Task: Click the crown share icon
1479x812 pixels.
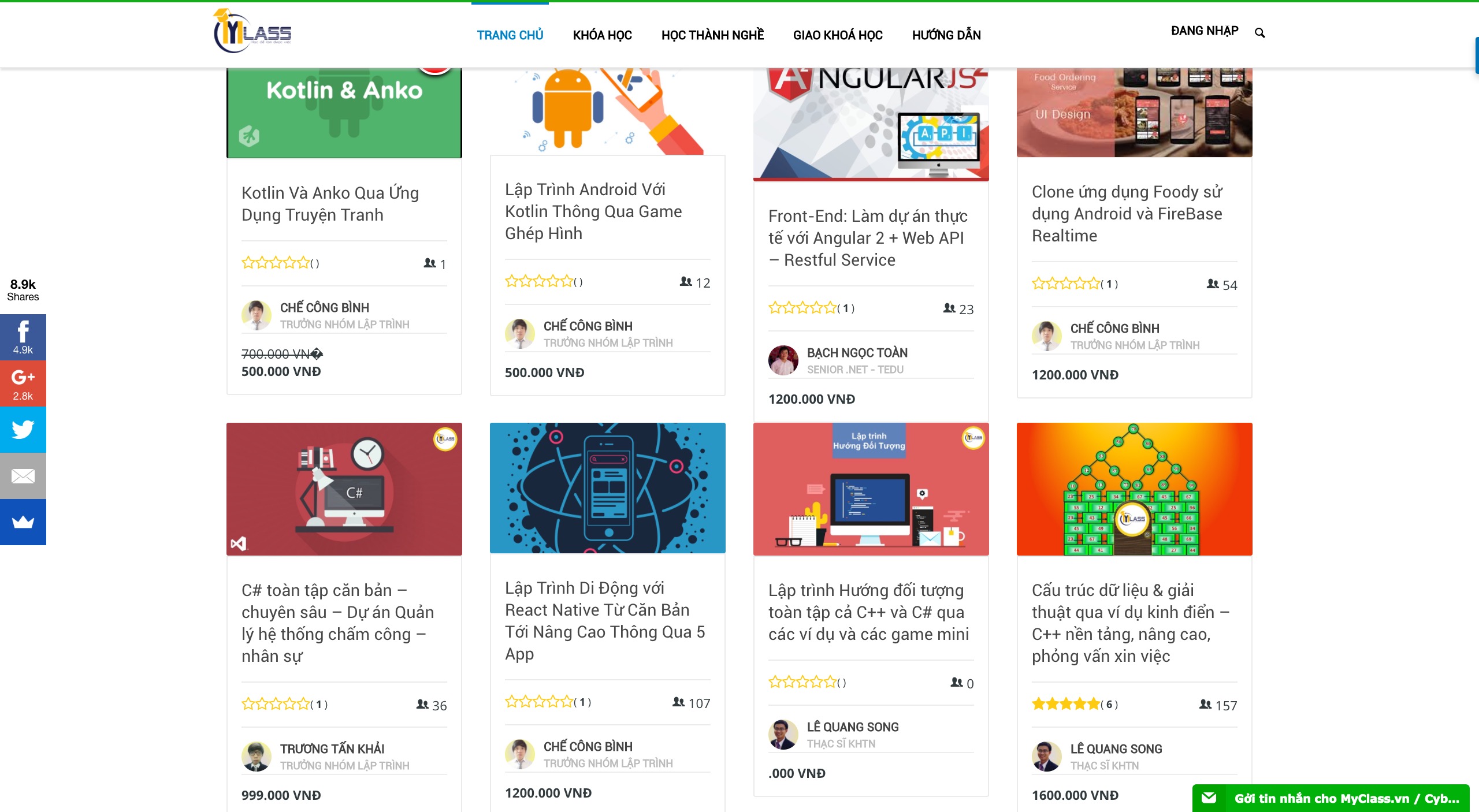Action: pyautogui.click(x=23, y=522)
